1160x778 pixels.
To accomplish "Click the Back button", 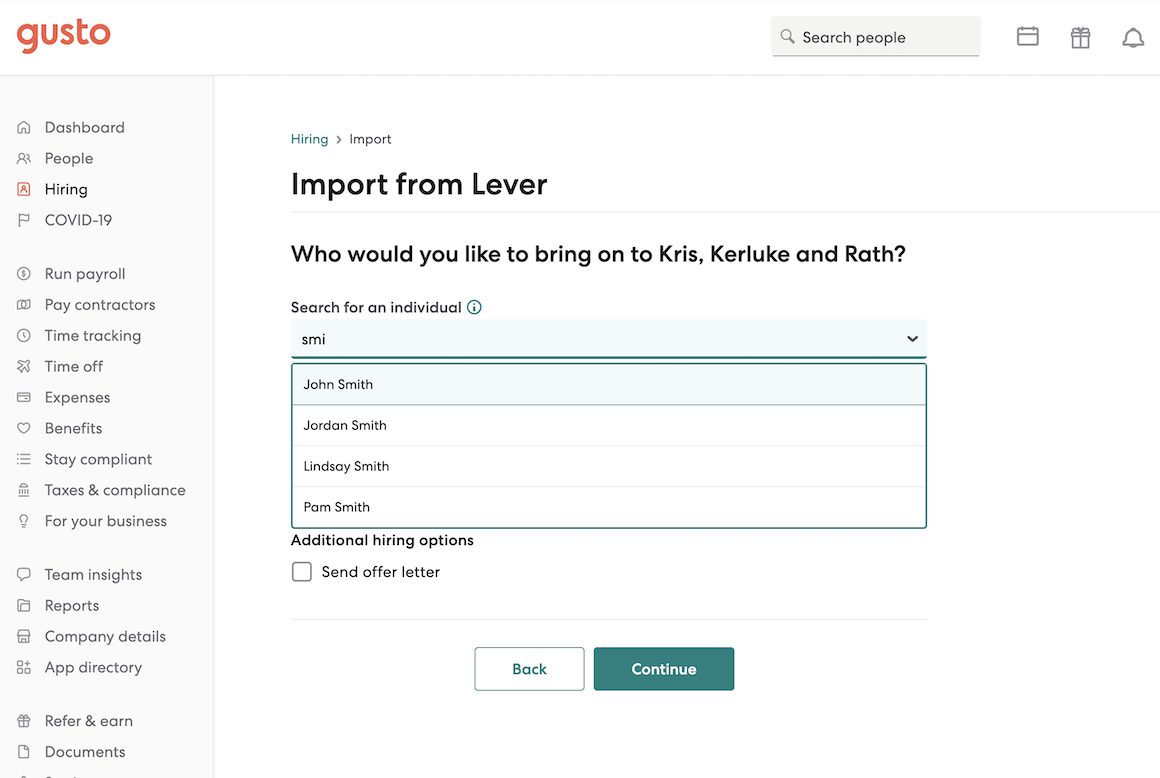I will pyautogui.click(x=529, y=669).
